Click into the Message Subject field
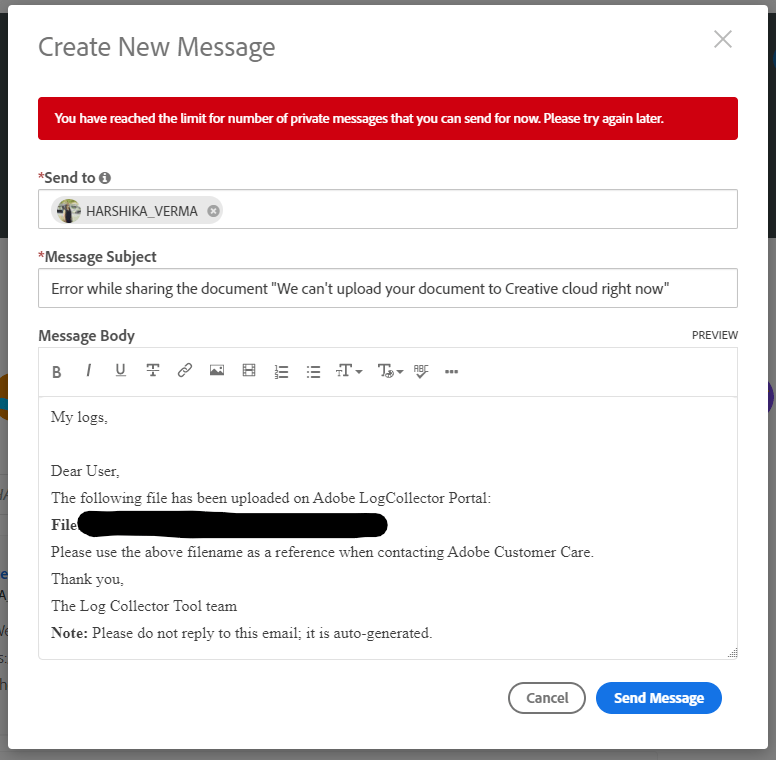 388,288
